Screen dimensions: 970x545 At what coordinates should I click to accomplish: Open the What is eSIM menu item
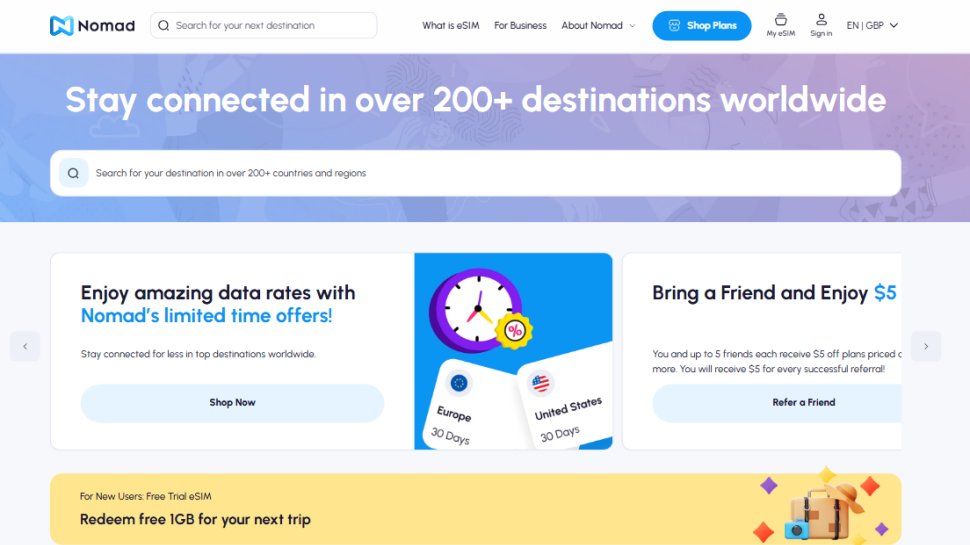450,25
